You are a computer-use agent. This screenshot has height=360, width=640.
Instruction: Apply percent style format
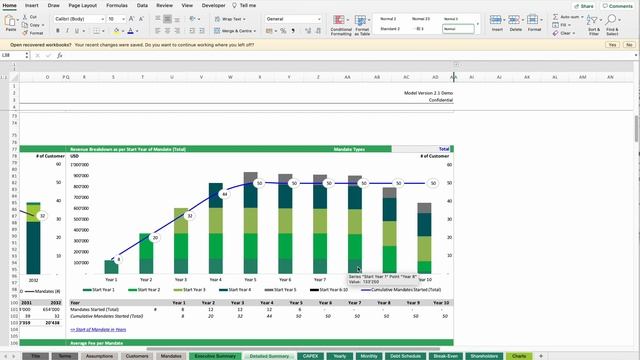(x=283, y=31)
